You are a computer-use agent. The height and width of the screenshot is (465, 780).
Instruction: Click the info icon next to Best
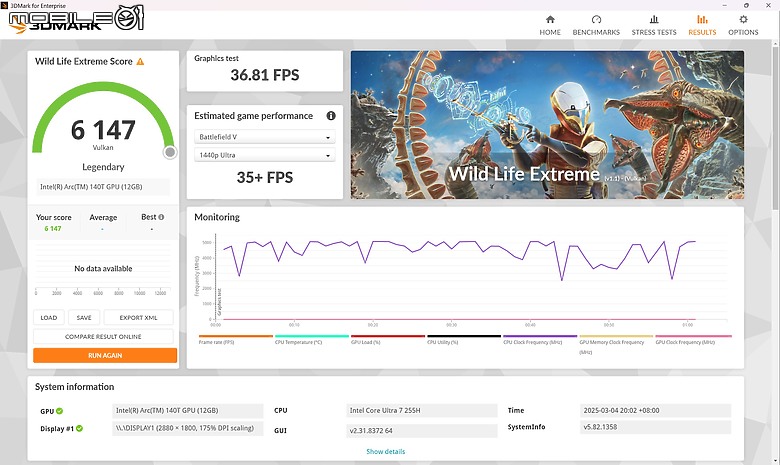pos(161,217)
